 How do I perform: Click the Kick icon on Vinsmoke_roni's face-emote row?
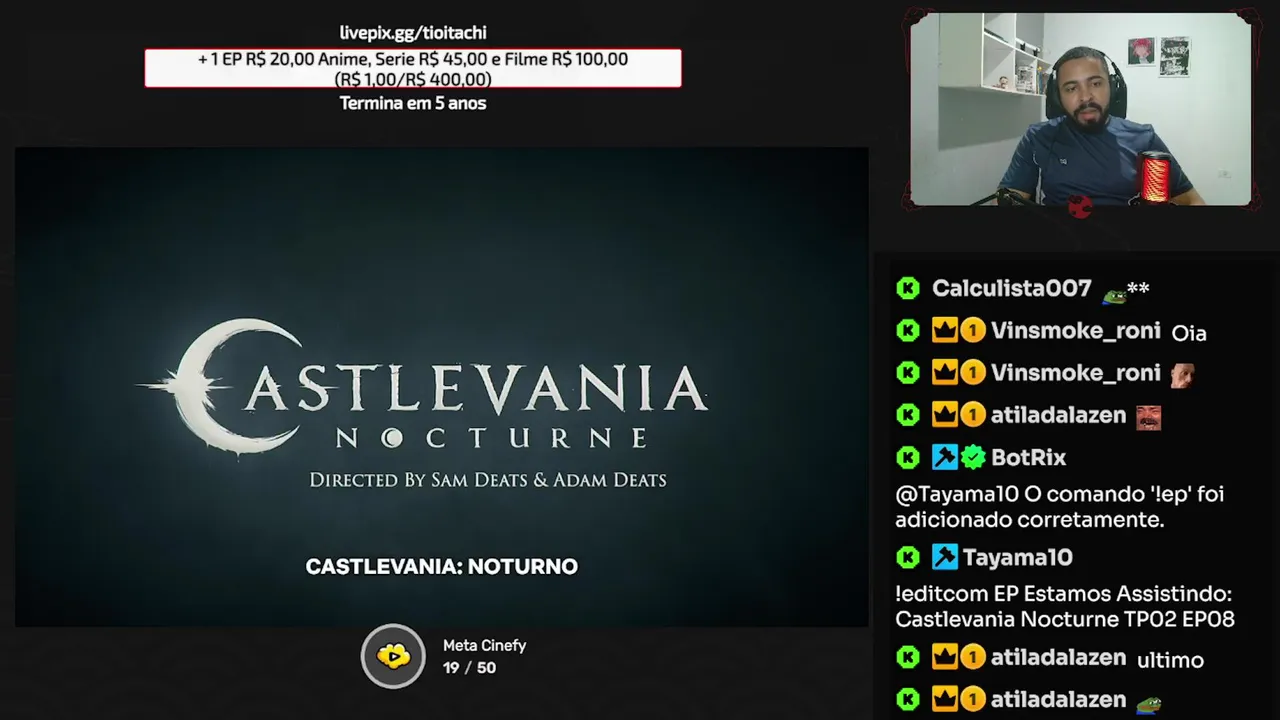(x=908, y=373)
